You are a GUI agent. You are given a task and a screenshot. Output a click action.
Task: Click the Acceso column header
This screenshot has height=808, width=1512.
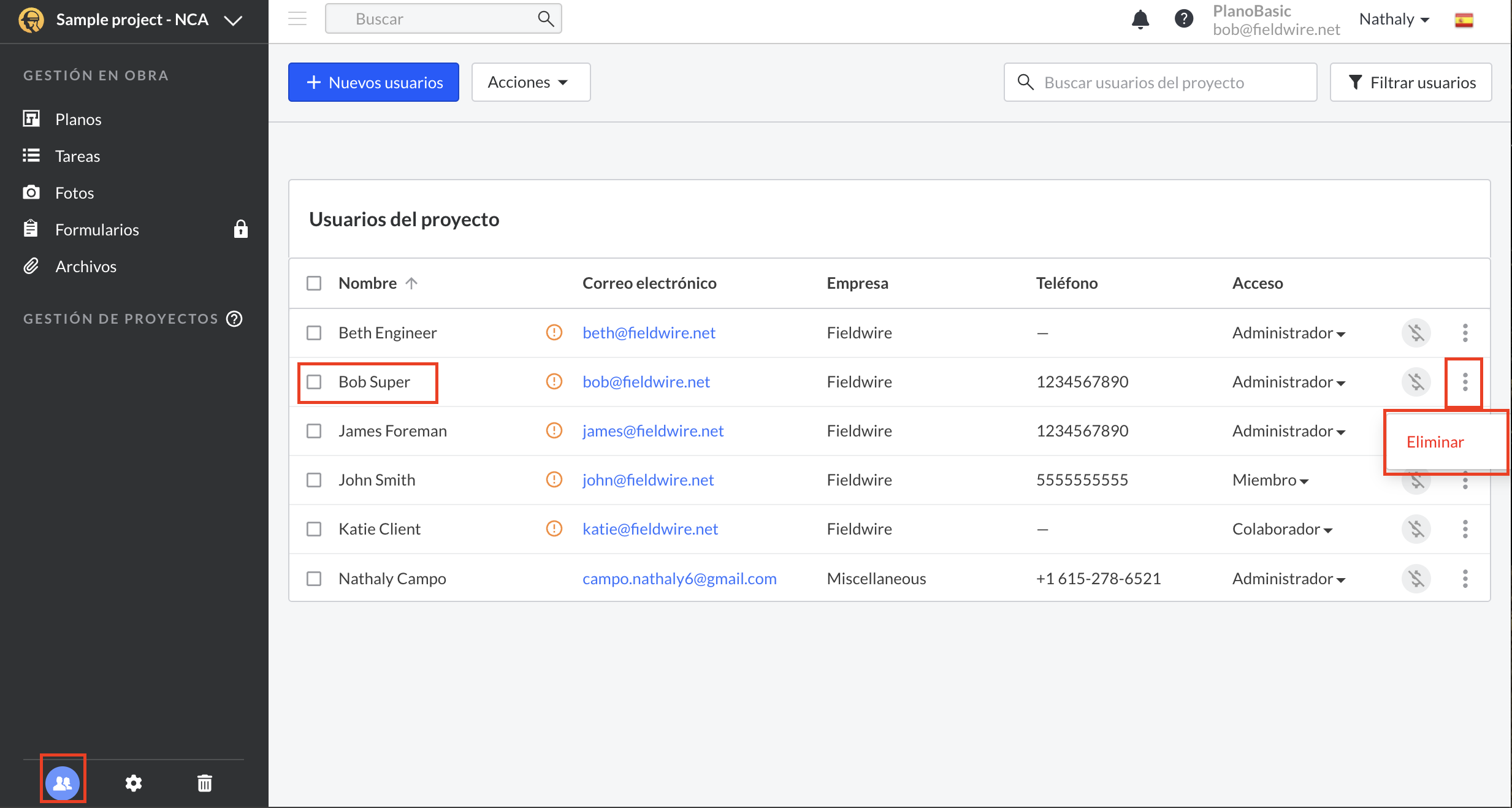click(x=1258, y=283)
